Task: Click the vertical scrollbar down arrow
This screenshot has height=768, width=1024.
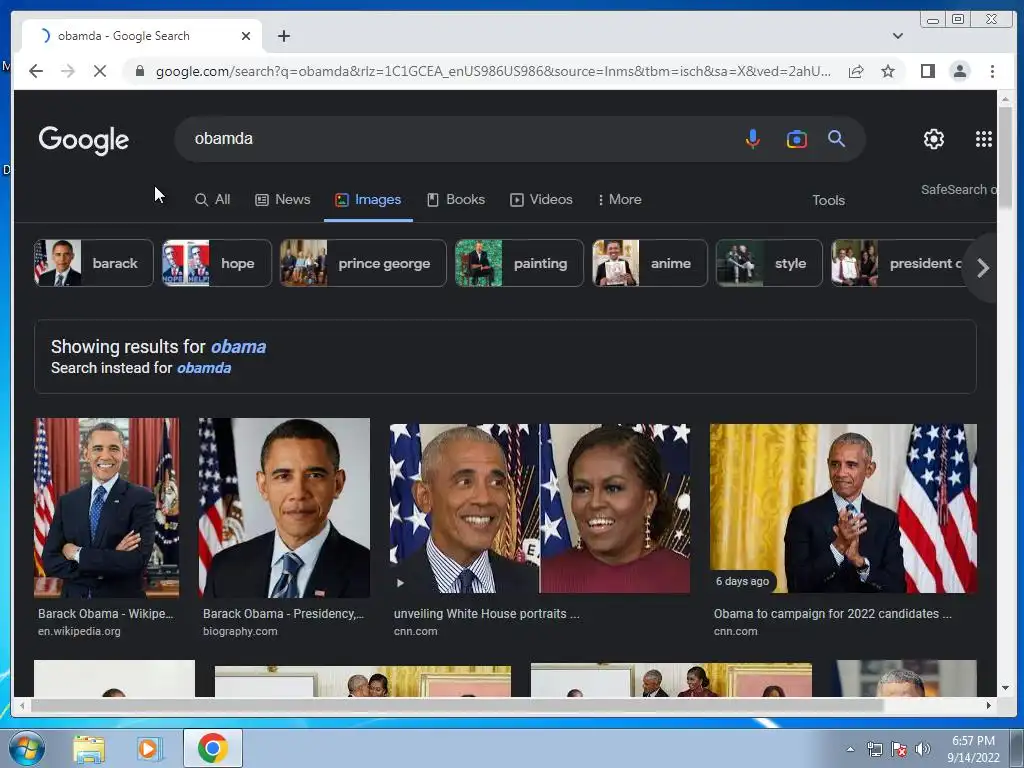Action: click(x=1005, y=688)
